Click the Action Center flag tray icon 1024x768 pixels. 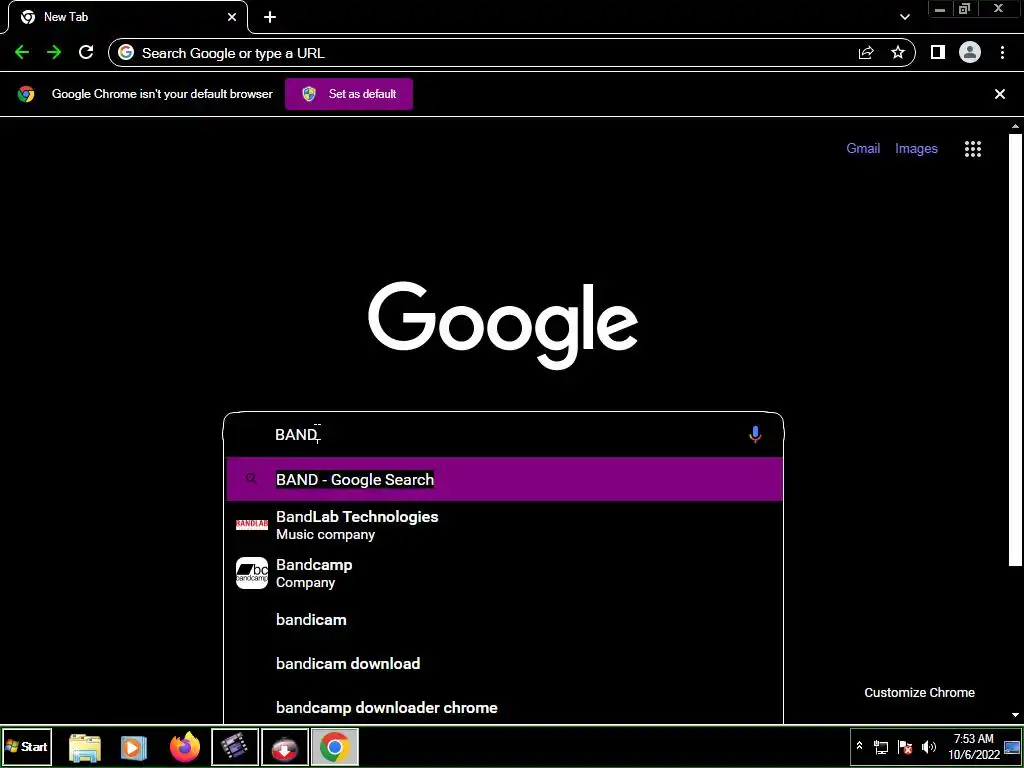[x=905, y=747]
